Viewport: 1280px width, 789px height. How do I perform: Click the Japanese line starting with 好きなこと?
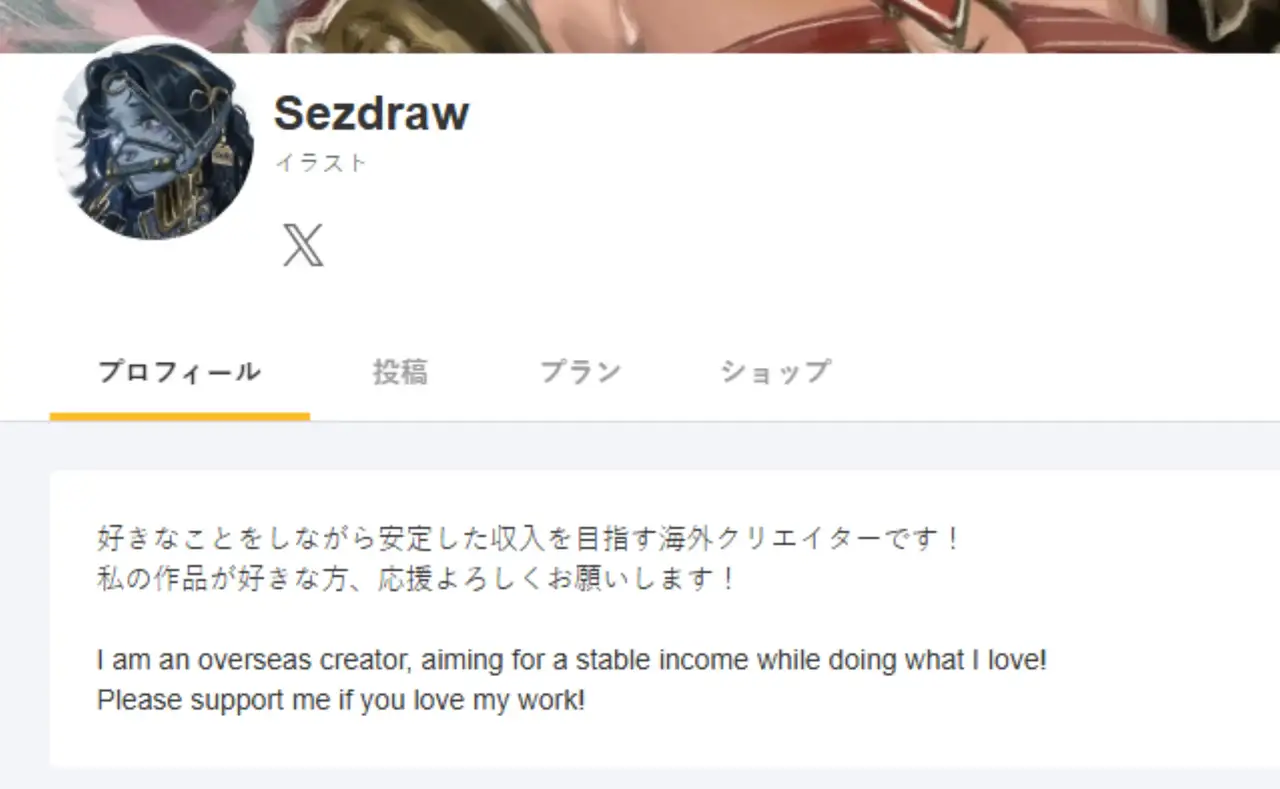click(528, 539)
